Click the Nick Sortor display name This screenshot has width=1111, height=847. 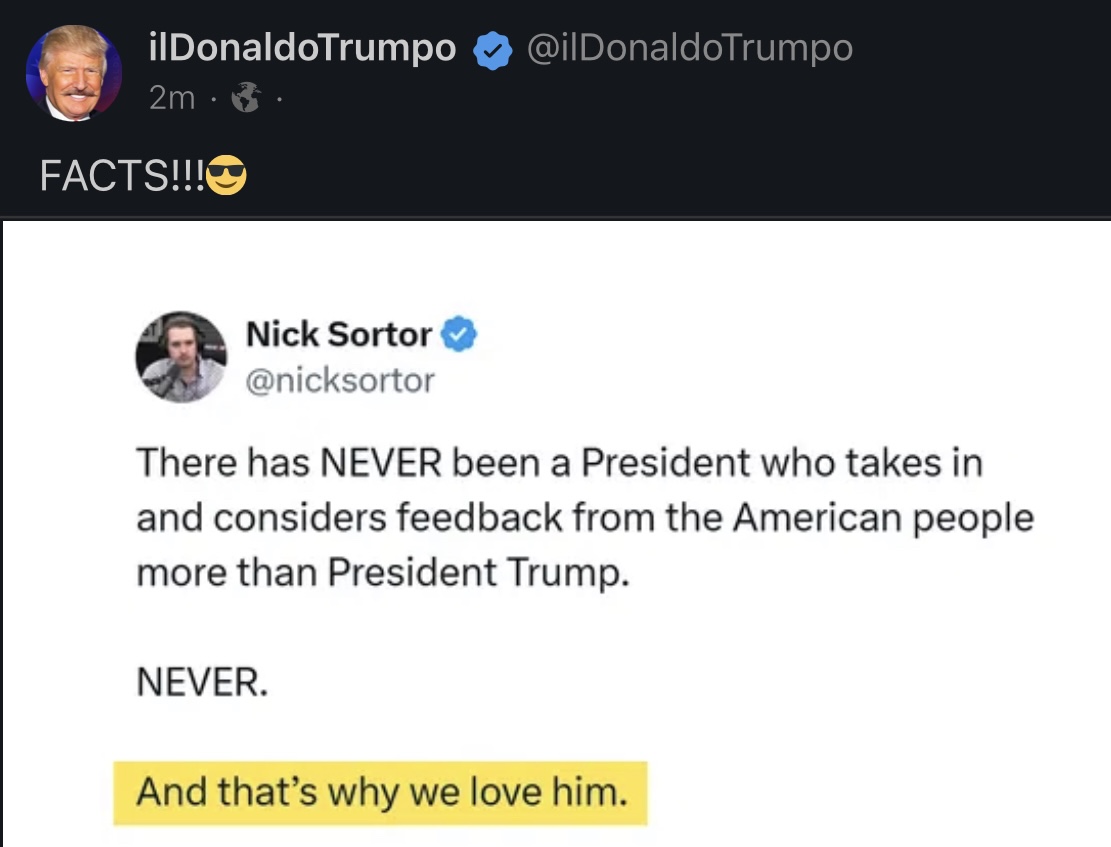[x=338, y=335]
